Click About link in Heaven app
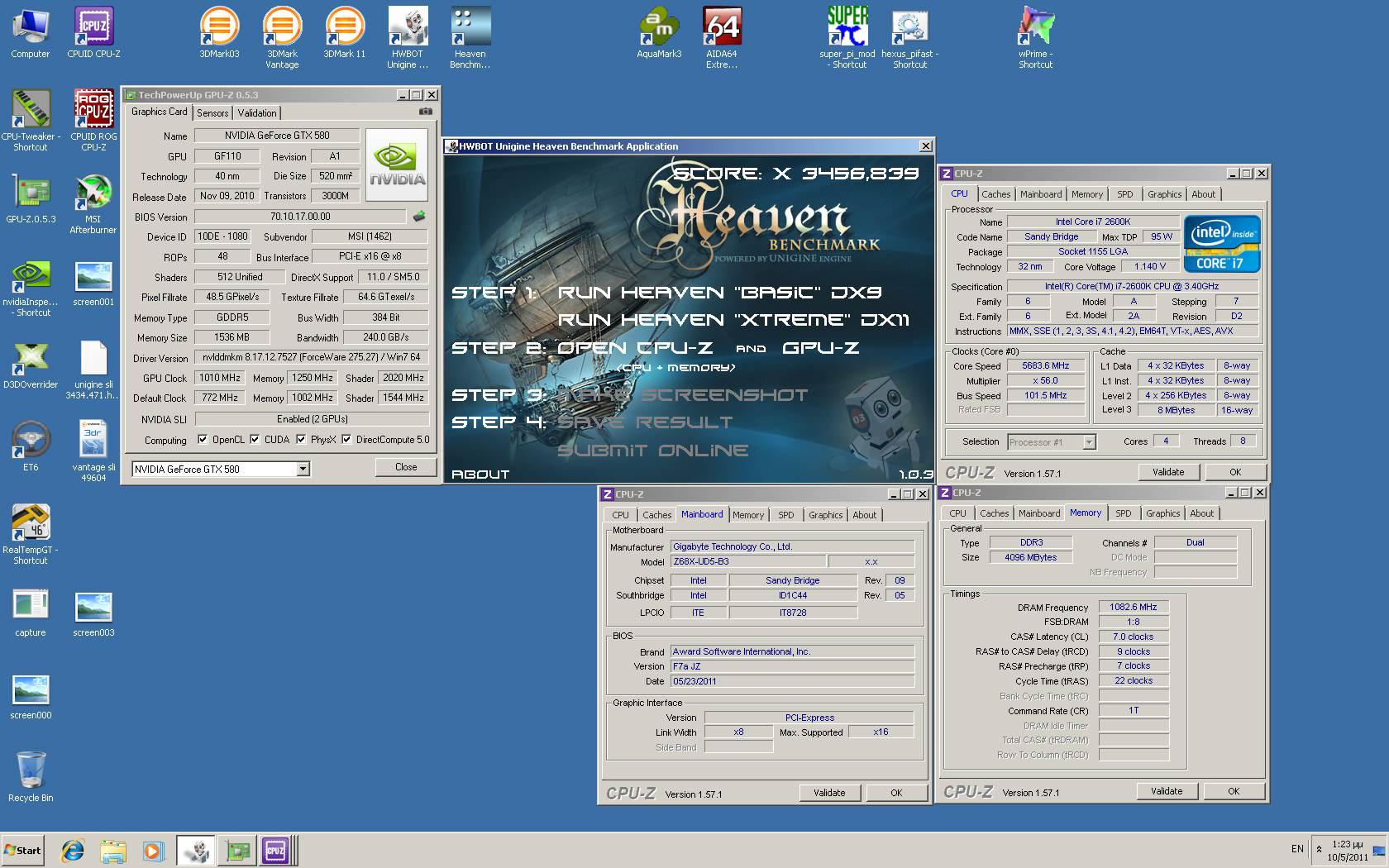This screenshot has height=868, width=1389. 480,475
